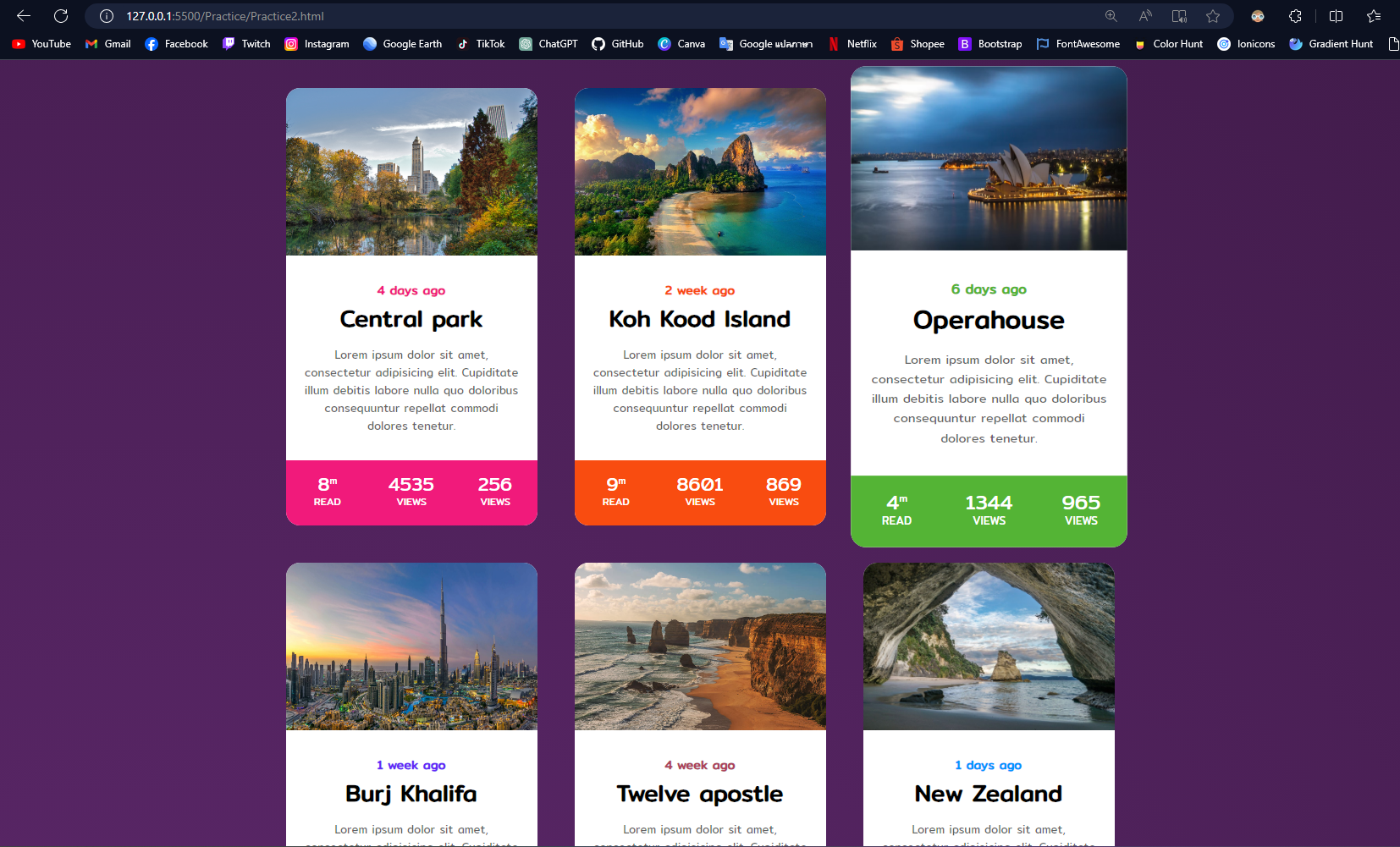1400x847 pixels.
Task: Go back to the previous page
Action: (24, 16)
